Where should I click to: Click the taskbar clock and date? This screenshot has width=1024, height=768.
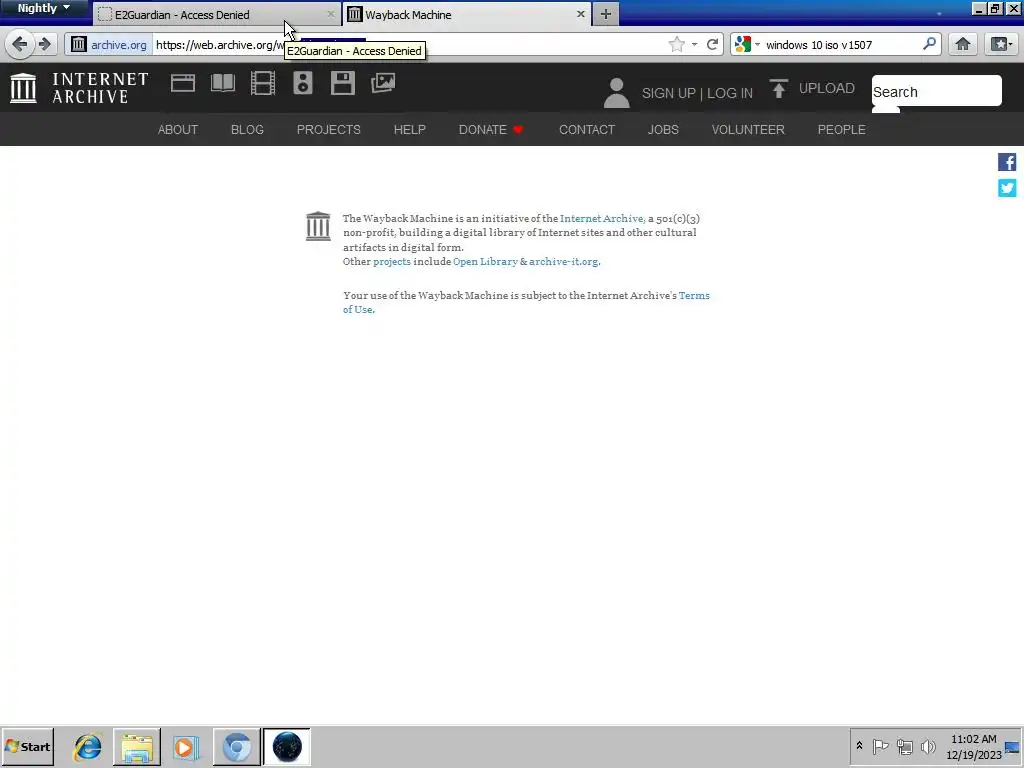coord(974,746)
